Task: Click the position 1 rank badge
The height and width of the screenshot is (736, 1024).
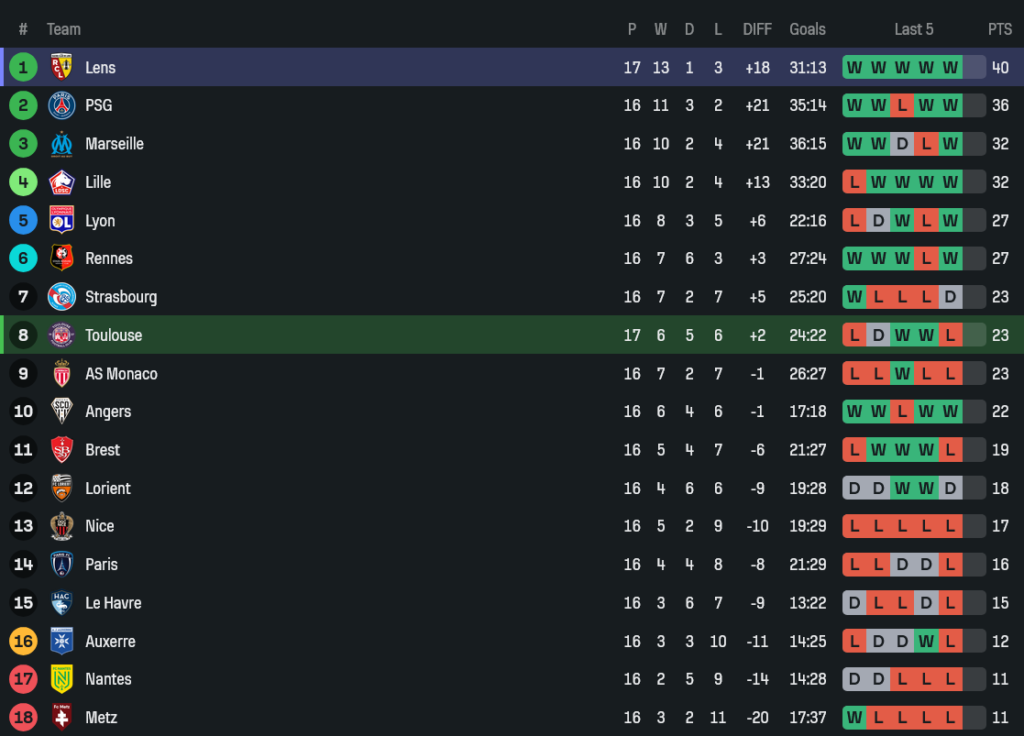Action: [23, 67]
